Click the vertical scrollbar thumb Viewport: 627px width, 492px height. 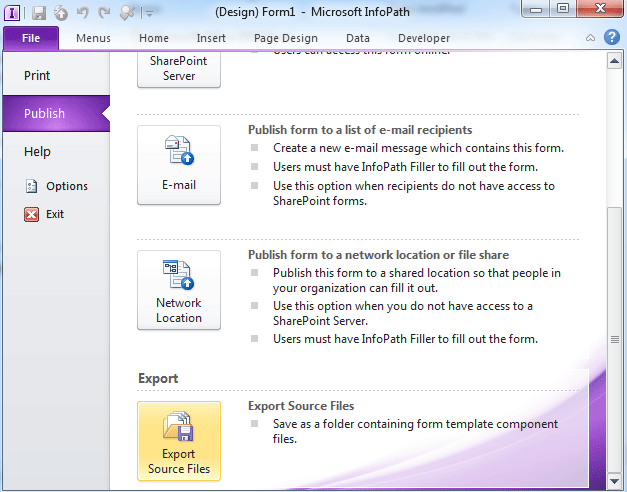tap(614, 339)
